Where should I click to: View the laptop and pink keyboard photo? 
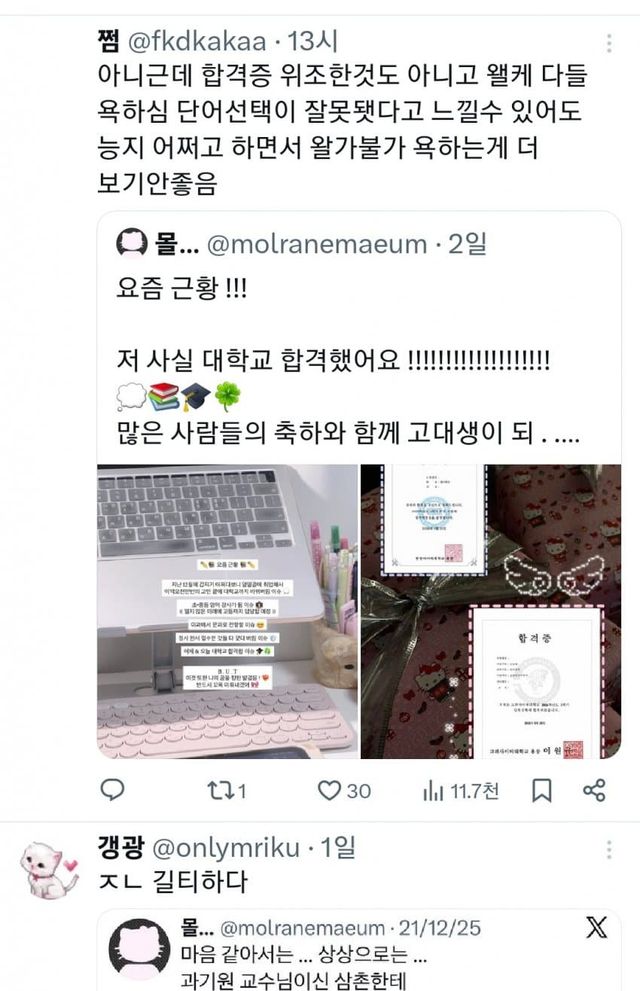pyautogui.click(x=227, y=611)
